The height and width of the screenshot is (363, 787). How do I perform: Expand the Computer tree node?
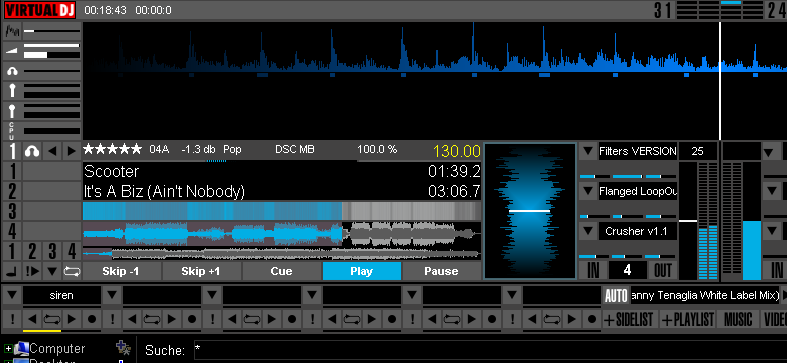pos(8,348)
